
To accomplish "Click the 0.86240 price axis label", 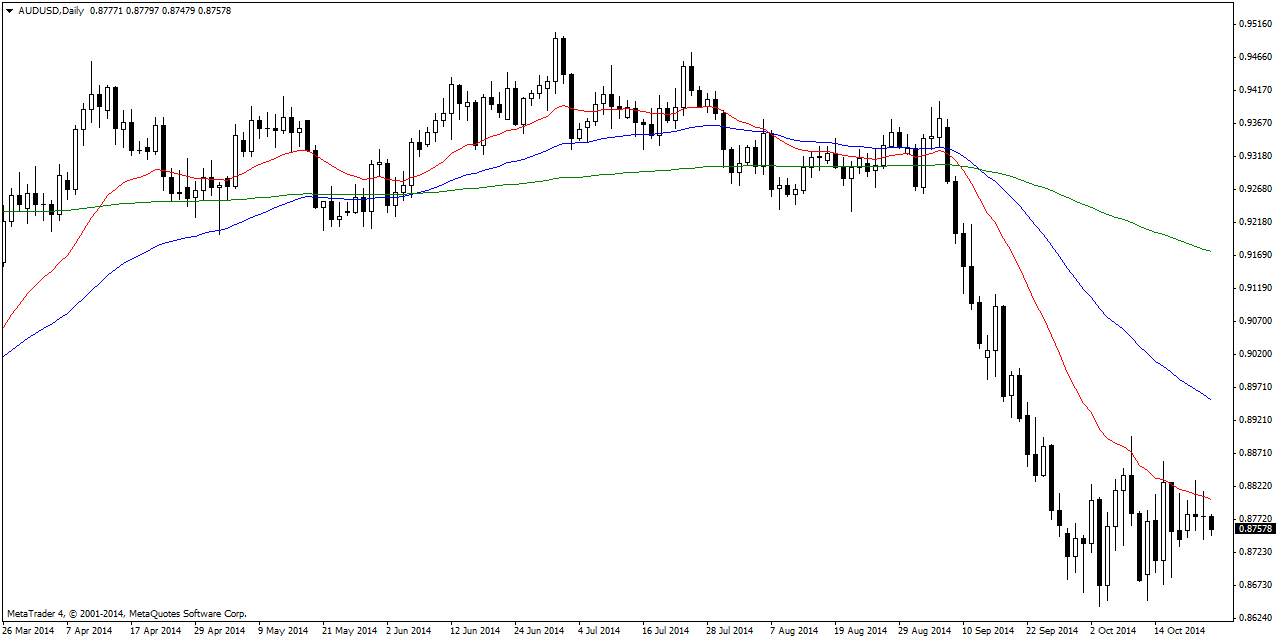I will [x=1254, y=618].
